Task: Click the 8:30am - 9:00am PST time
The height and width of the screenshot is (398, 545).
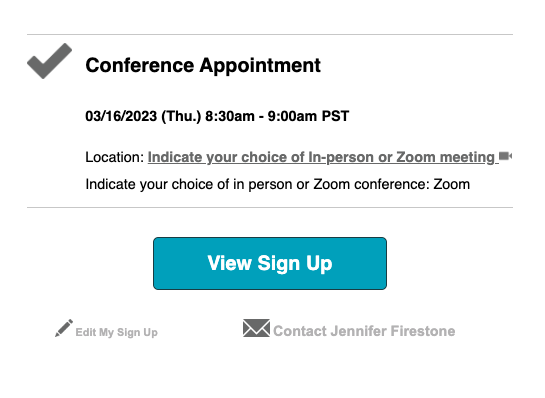Action: (x=277, y=116)
